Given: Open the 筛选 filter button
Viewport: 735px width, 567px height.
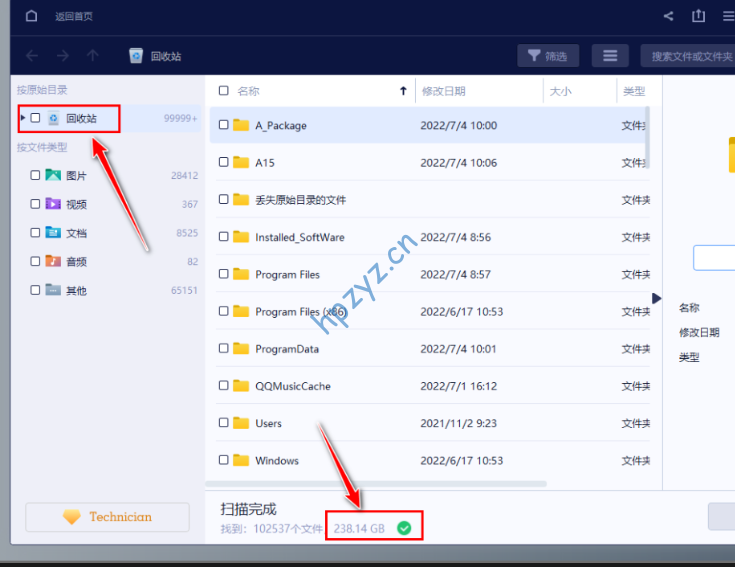Looking at the screenshot, I should (548, 56).
